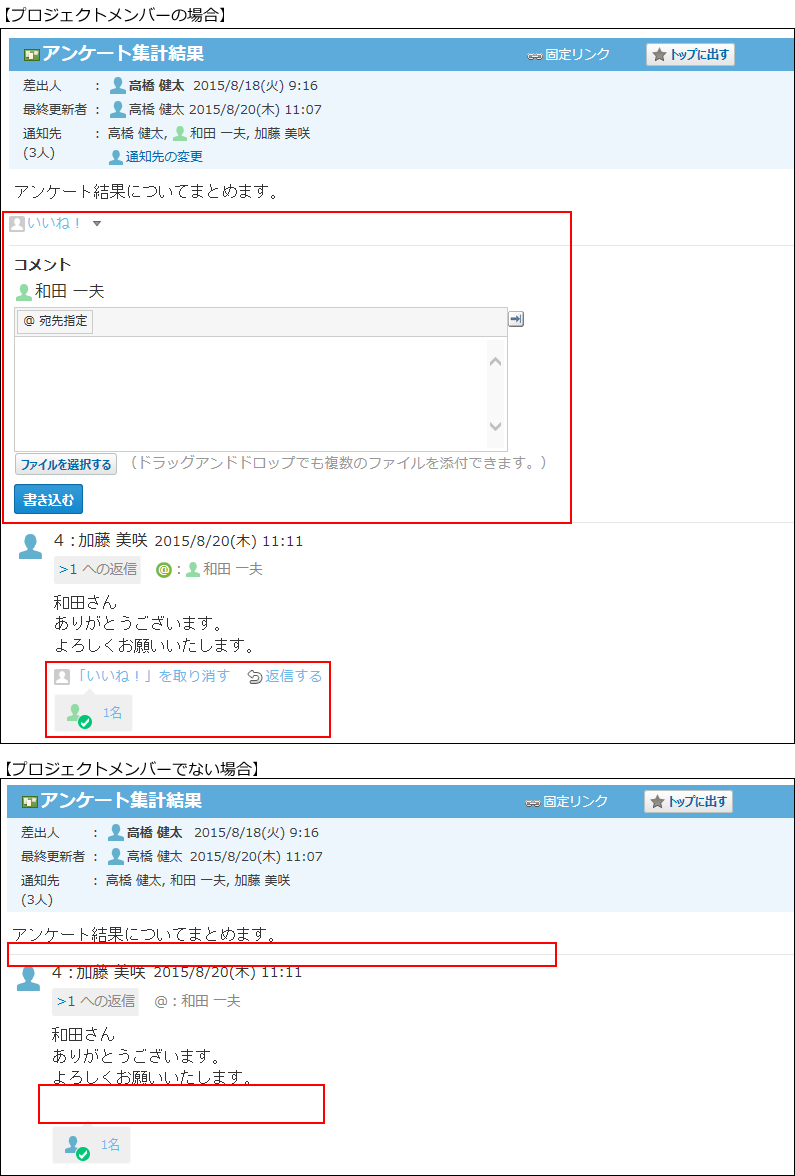
Task: Click the user icon beside 最終更新者 in the non-member panel
Action: [x=116, y=856]
